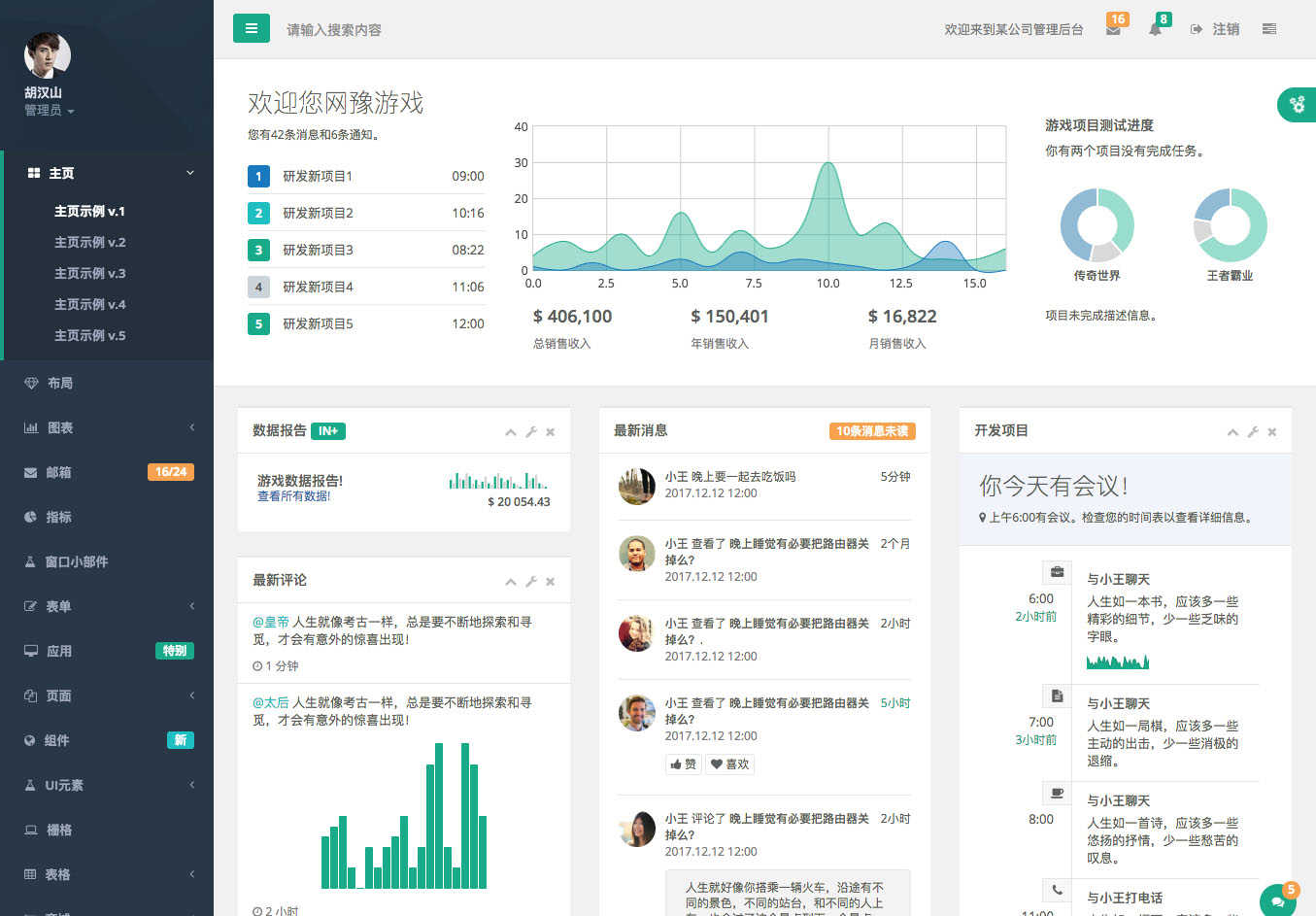The height and width of the screenshot is (916, 1316).
Task: Click the $ 16,822 monthly sales value
Action: [902, 316]
